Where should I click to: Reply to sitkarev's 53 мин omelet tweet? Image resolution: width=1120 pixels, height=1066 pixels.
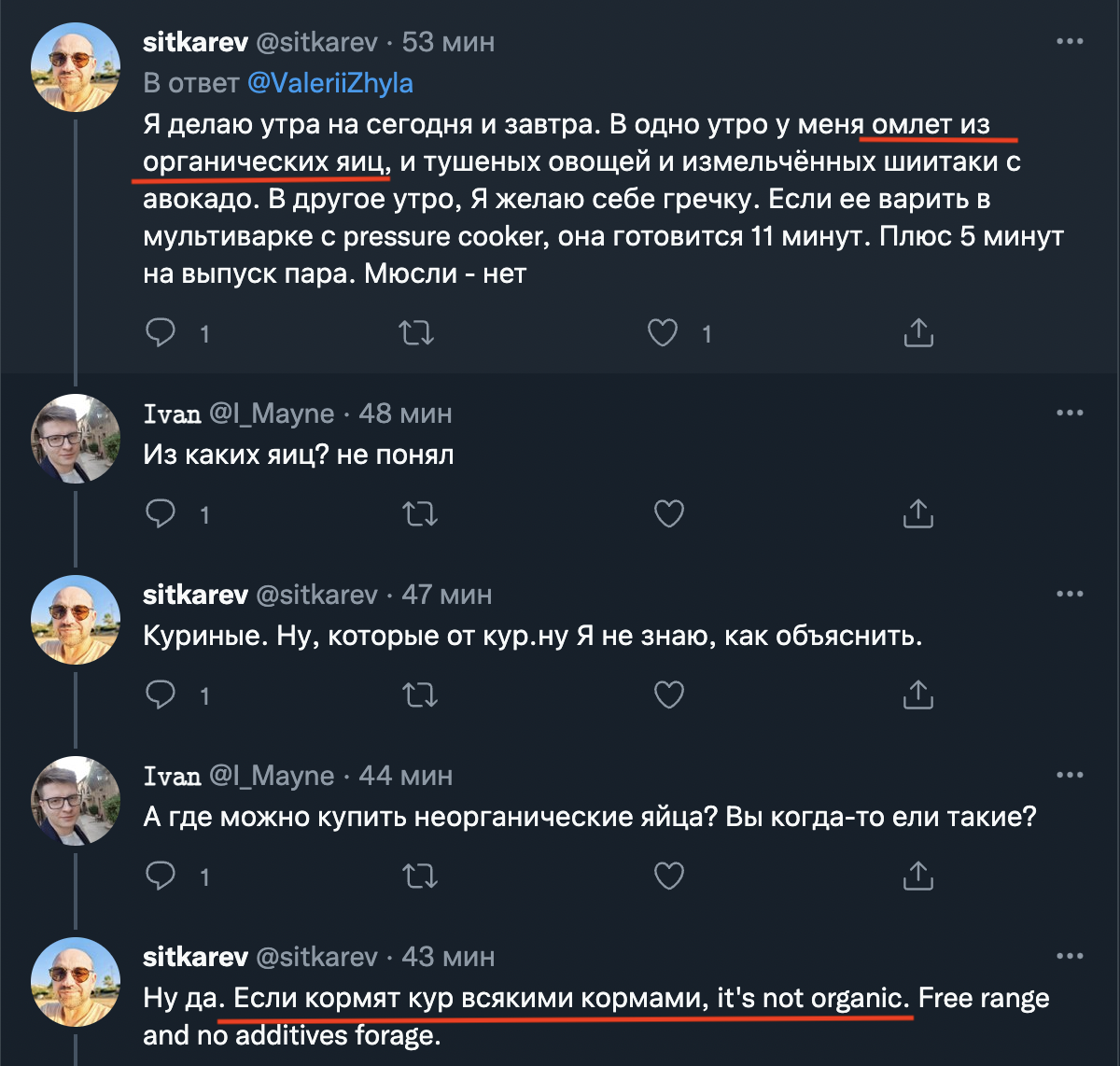[162, 332]
